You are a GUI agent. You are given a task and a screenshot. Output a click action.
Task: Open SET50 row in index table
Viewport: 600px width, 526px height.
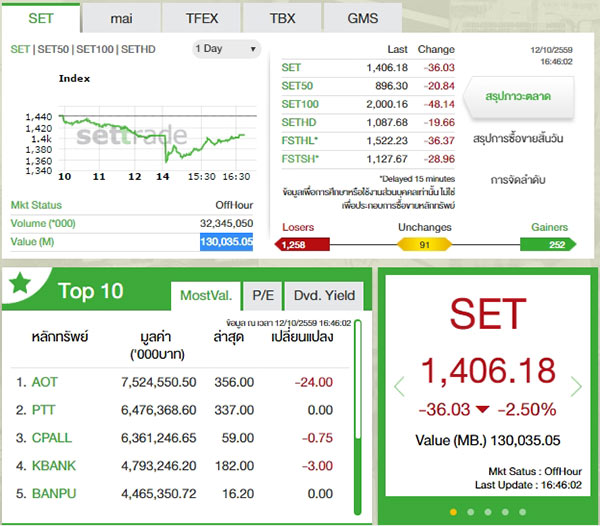297,86
